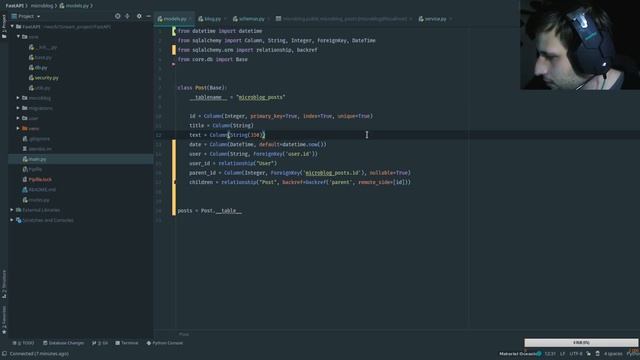Image resolution: width=640 pixels, height=360 pixels.
Task: Click the line separator LF status entry
Action: [x=562, y=353]
